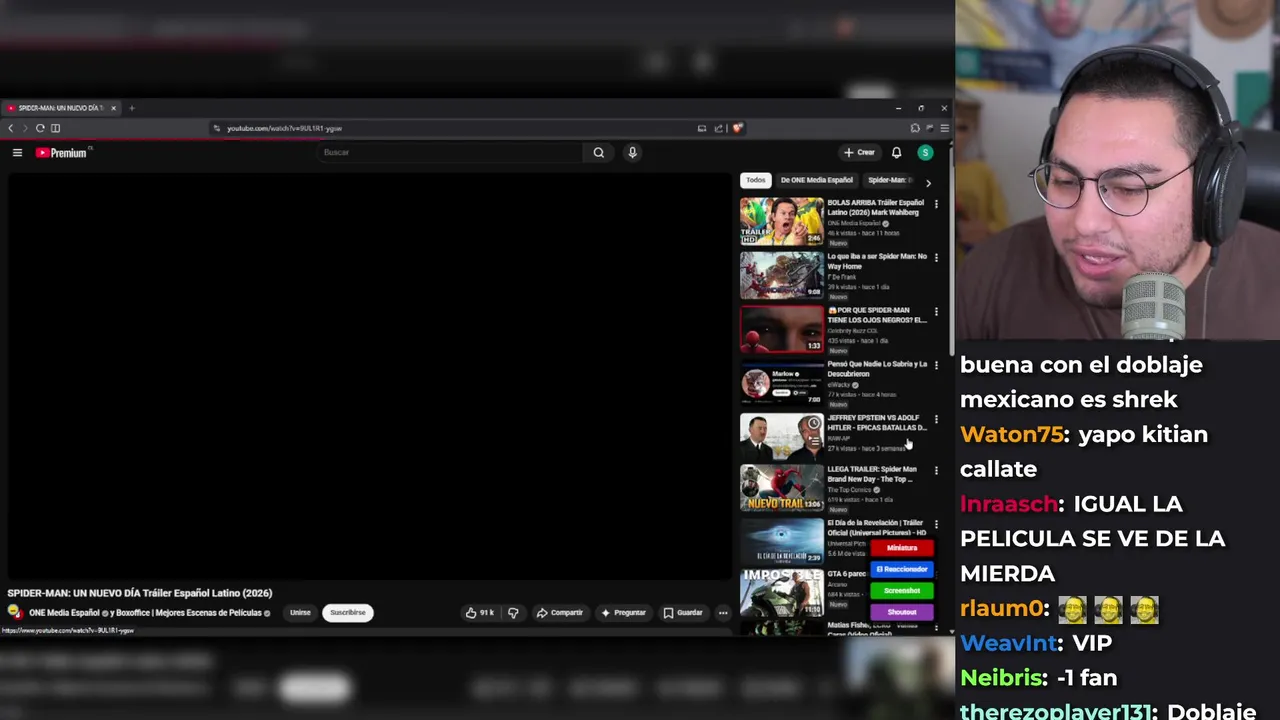This screenshot has width=1280, height=720.
Task: Toggle the browser sidebar panel icon
Action: point(55,128)
